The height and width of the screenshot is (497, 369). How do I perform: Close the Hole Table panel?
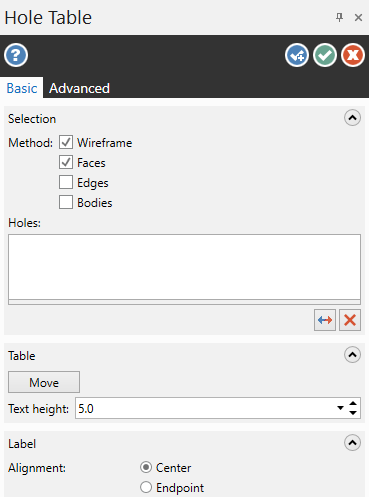[358, 17]
